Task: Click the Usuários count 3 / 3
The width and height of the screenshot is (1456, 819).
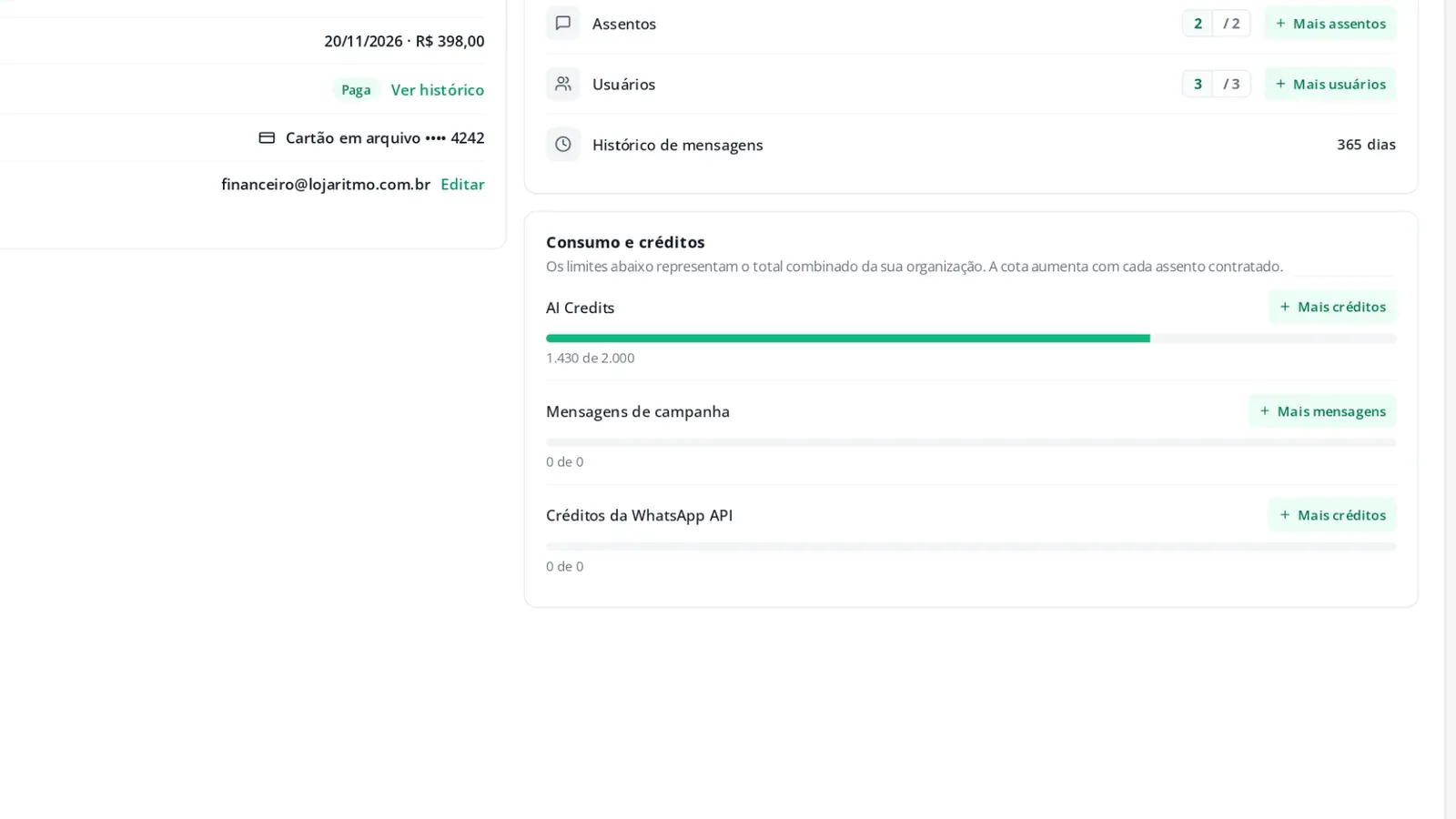Action: (x=1216, y=84)
